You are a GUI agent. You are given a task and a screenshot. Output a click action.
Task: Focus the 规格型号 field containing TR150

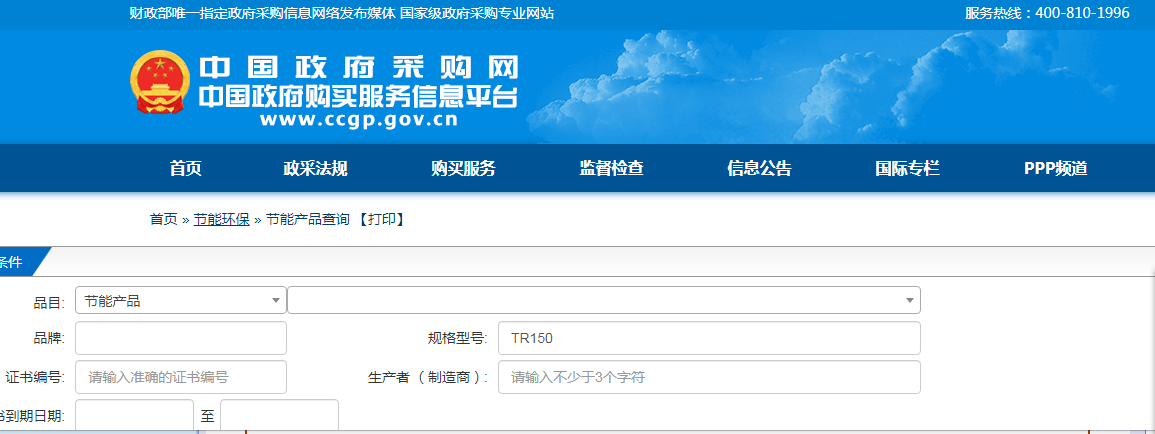pyautogui.click(x=708, y=338)
